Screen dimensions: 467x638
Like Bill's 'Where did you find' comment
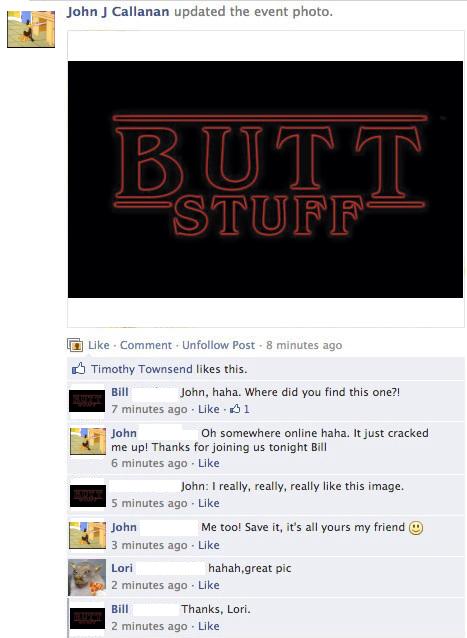pos(209,409)
